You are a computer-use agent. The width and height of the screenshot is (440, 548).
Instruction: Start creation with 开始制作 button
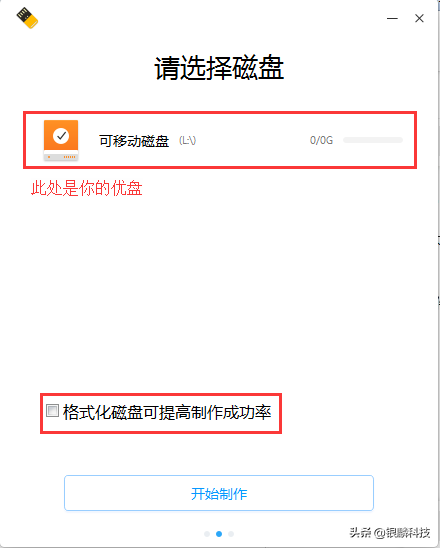[x=219, y=493]
